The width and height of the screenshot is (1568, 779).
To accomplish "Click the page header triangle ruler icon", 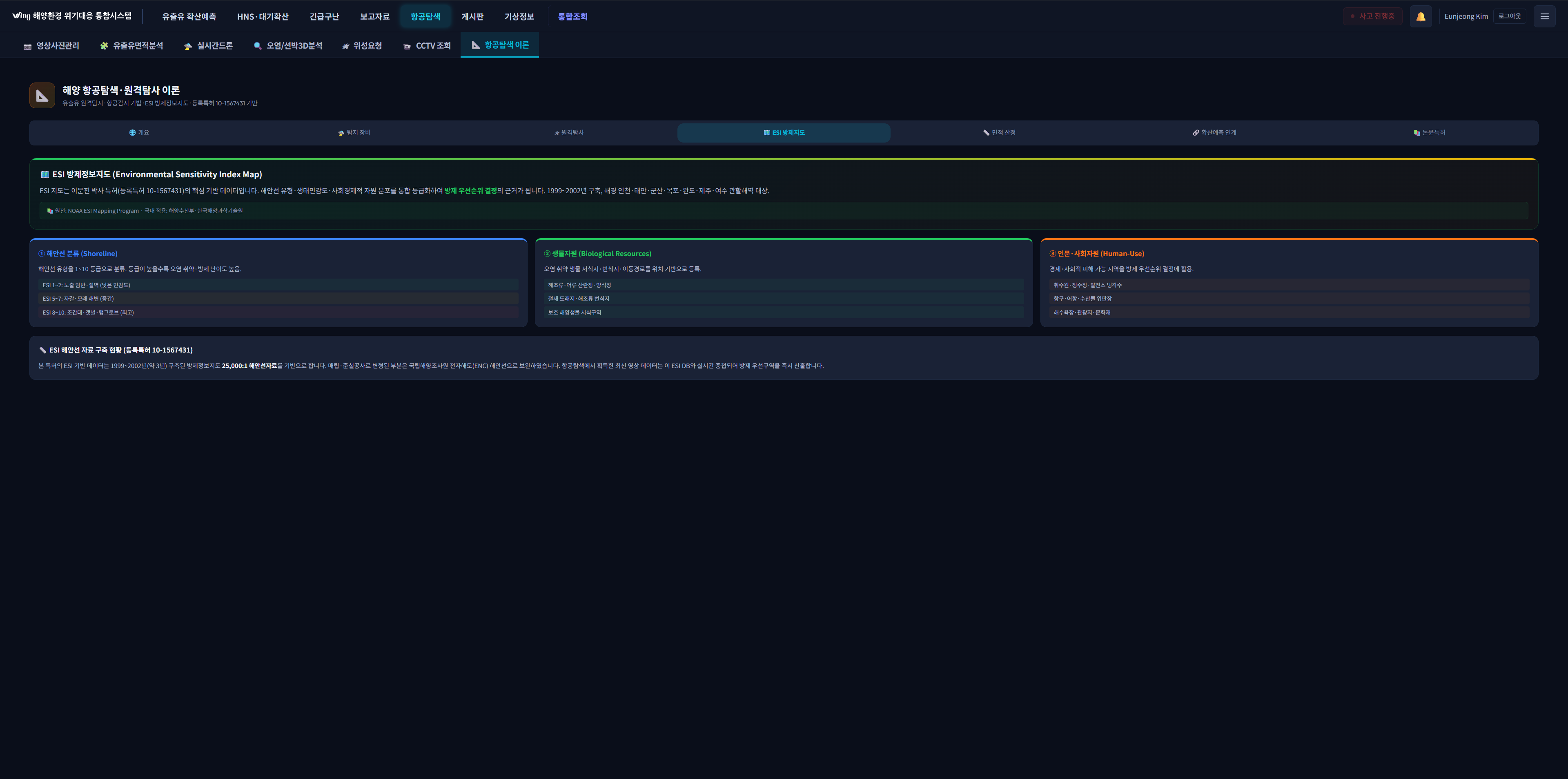I will click(x=42, y=96).
